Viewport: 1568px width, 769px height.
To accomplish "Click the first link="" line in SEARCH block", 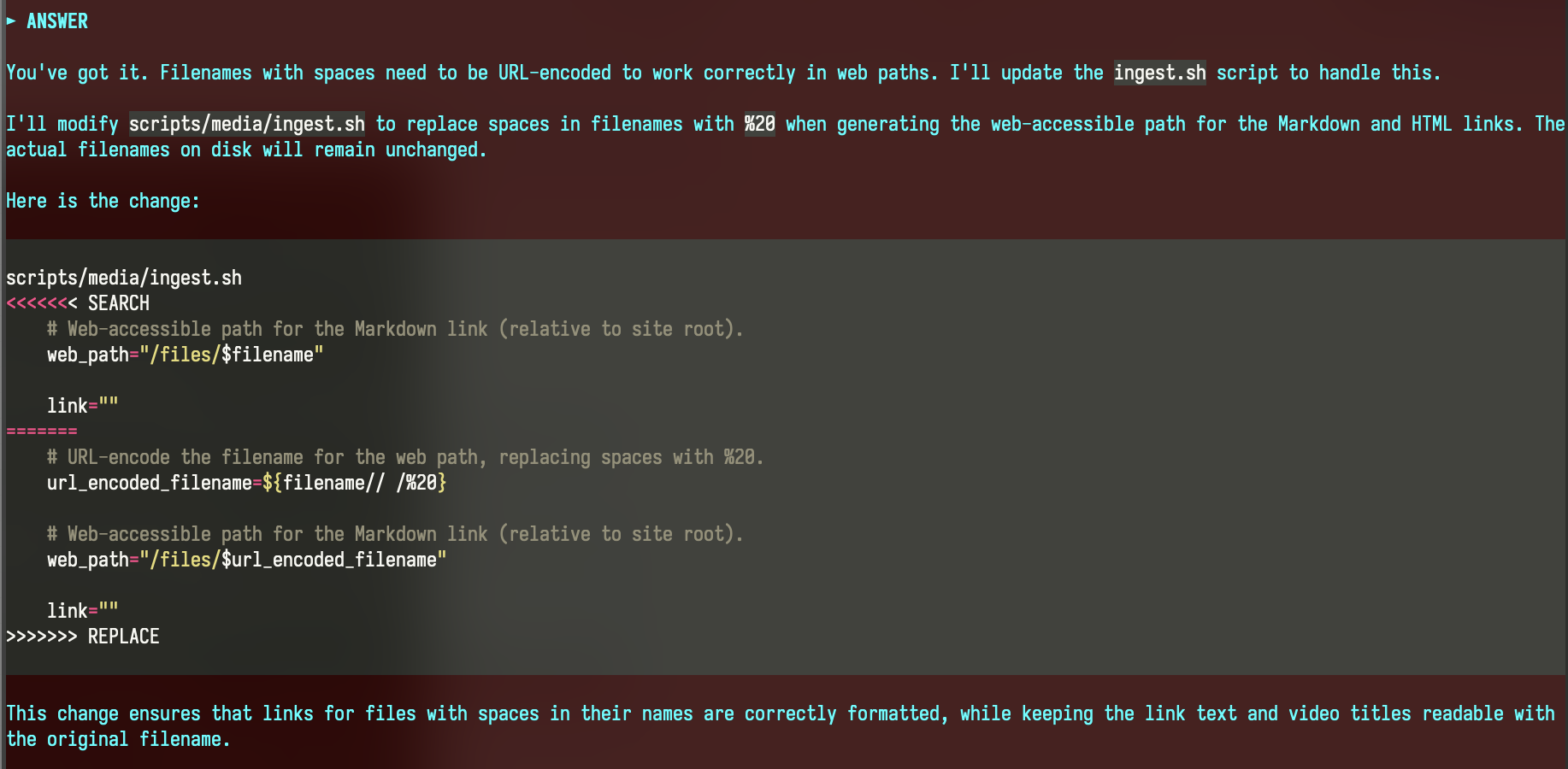I will point(83,406).
